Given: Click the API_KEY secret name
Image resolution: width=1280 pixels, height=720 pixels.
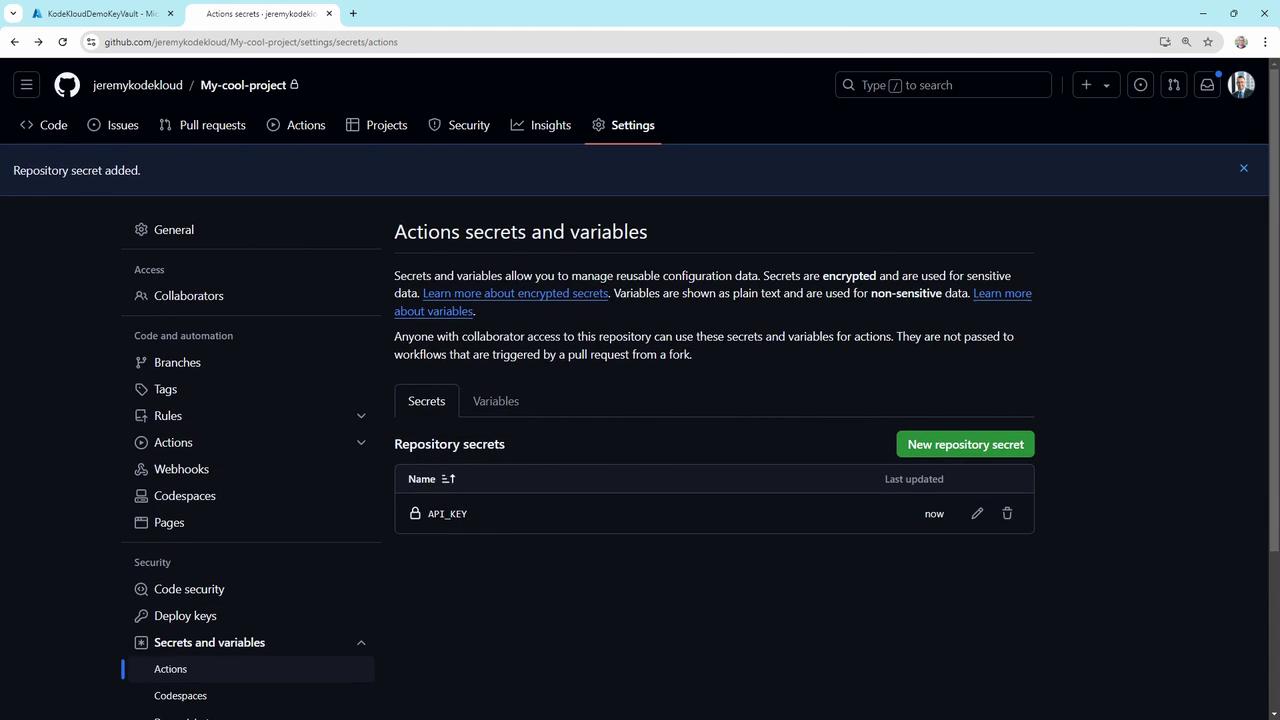Looking at the screenshot, I should click(447, 514).
